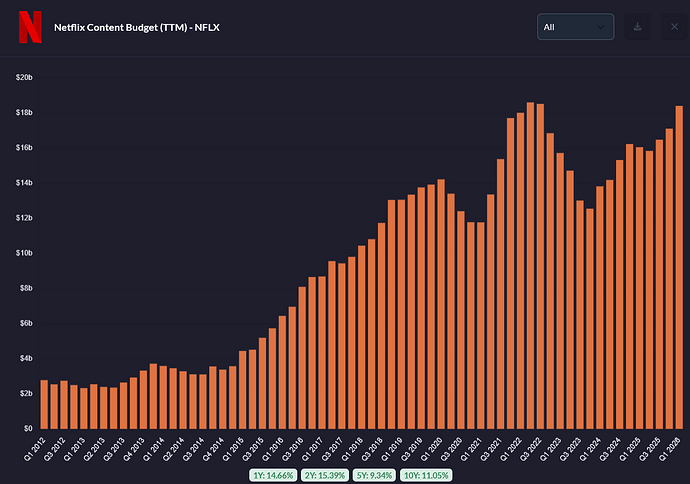Click the Q1 2024 x-axis label
Image resolution: width=690 pixels, height=484 pixels.
pyautogui.click(x=591, y=450)
